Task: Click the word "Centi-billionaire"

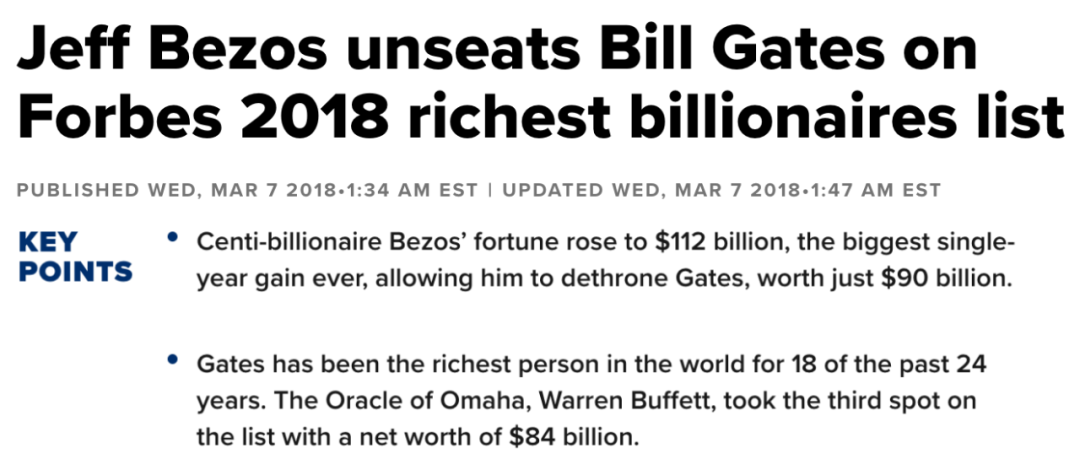Action: 282,243
